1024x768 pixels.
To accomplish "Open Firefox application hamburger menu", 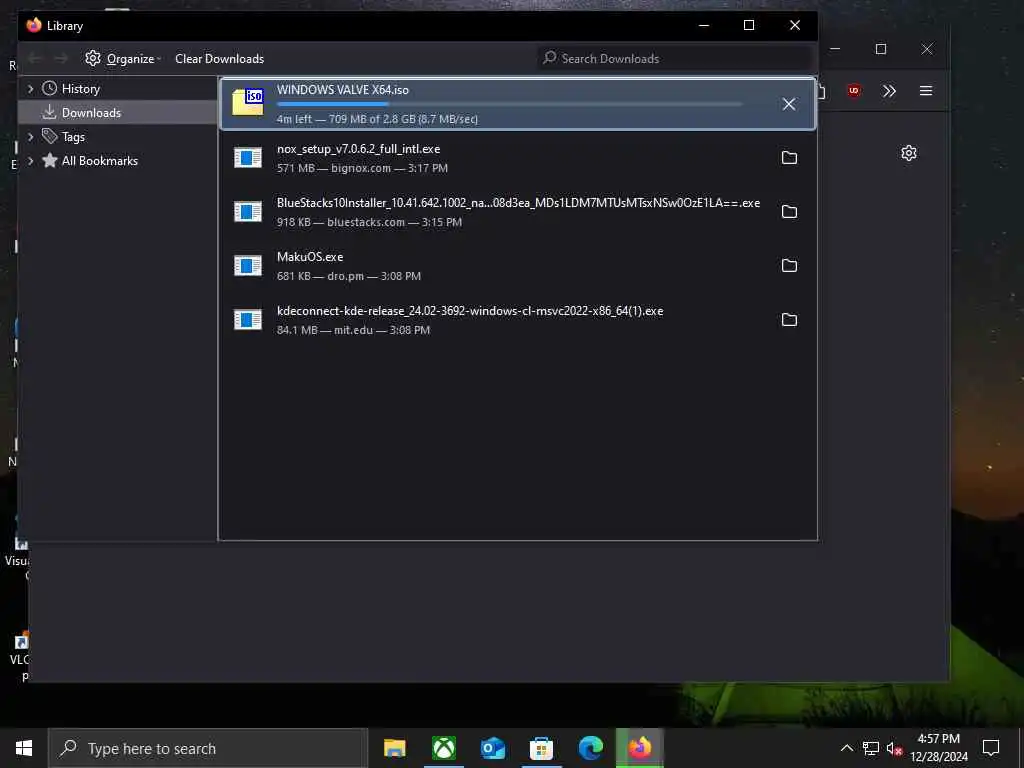I will coord(926,91).
